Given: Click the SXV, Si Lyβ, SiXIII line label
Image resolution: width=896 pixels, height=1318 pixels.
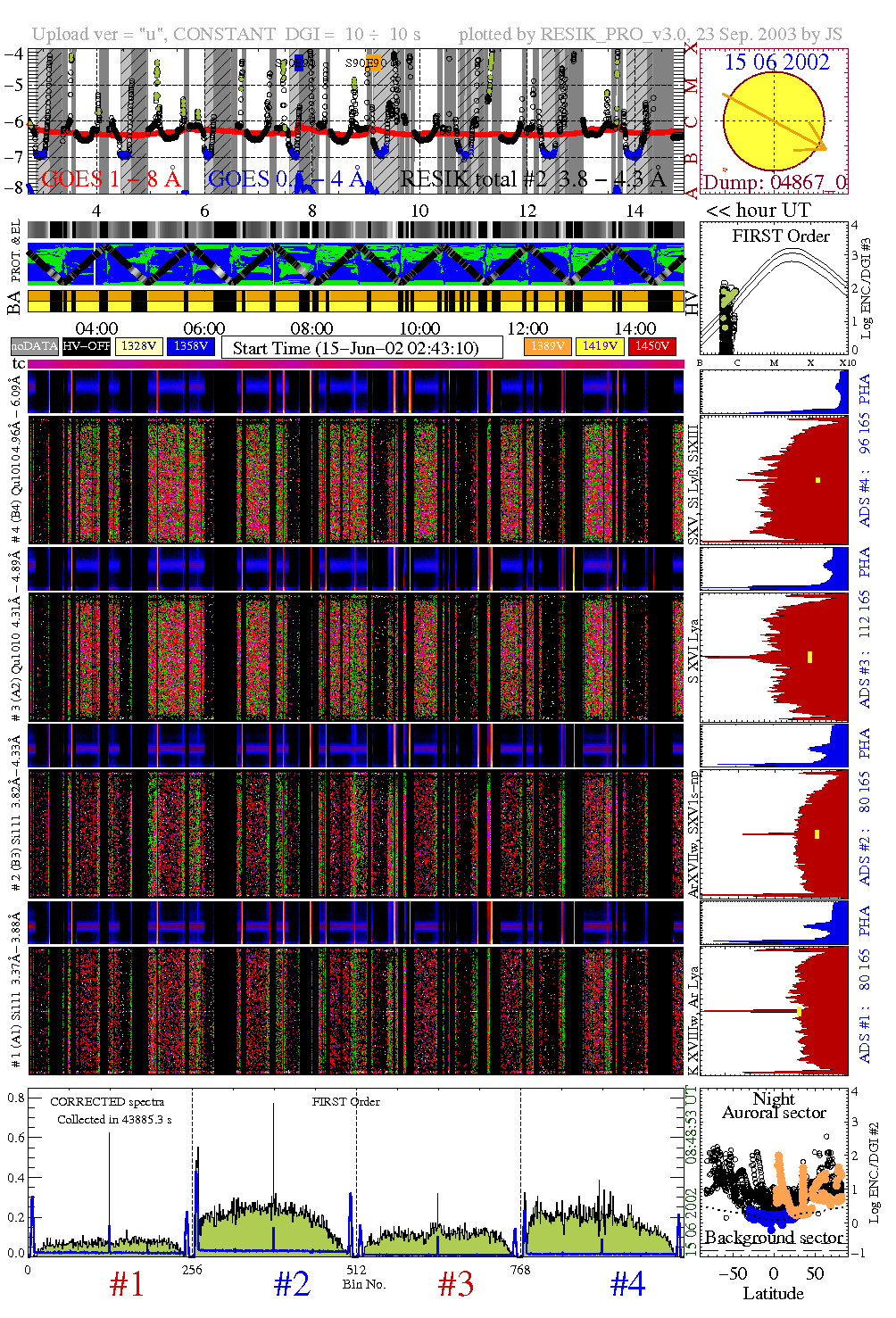Looking at the screenshot, I should [x=693, y=484].
